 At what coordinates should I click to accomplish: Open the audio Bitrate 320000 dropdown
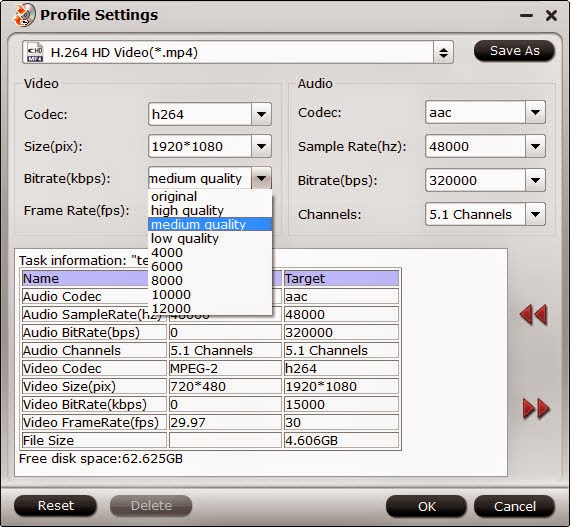point(535,180)
